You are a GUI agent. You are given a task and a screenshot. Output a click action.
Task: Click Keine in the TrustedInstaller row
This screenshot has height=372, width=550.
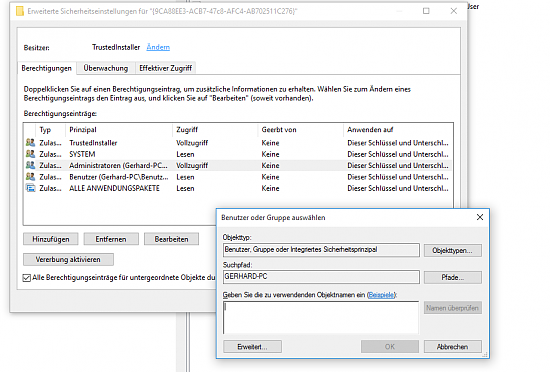click(x=270, y=143)
